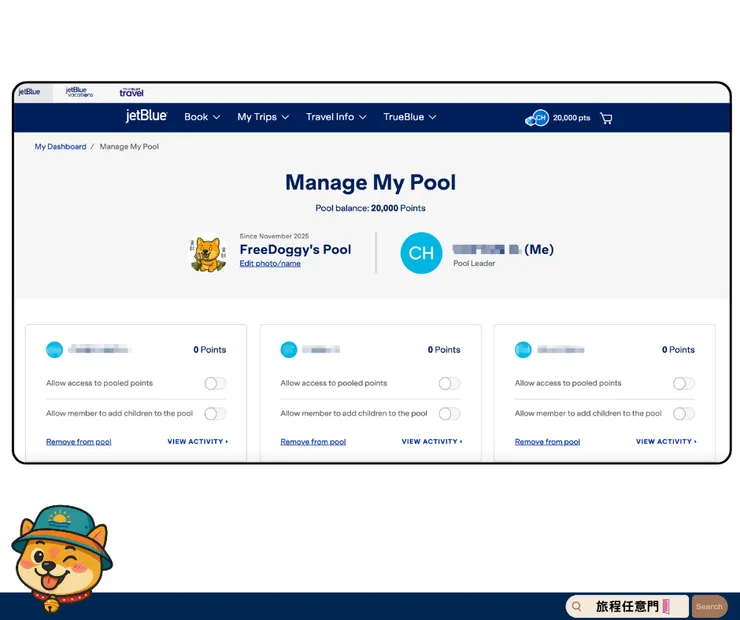Click the Pool Leader label
Viewport: 740px width, 620px height.
click(474, 263)
